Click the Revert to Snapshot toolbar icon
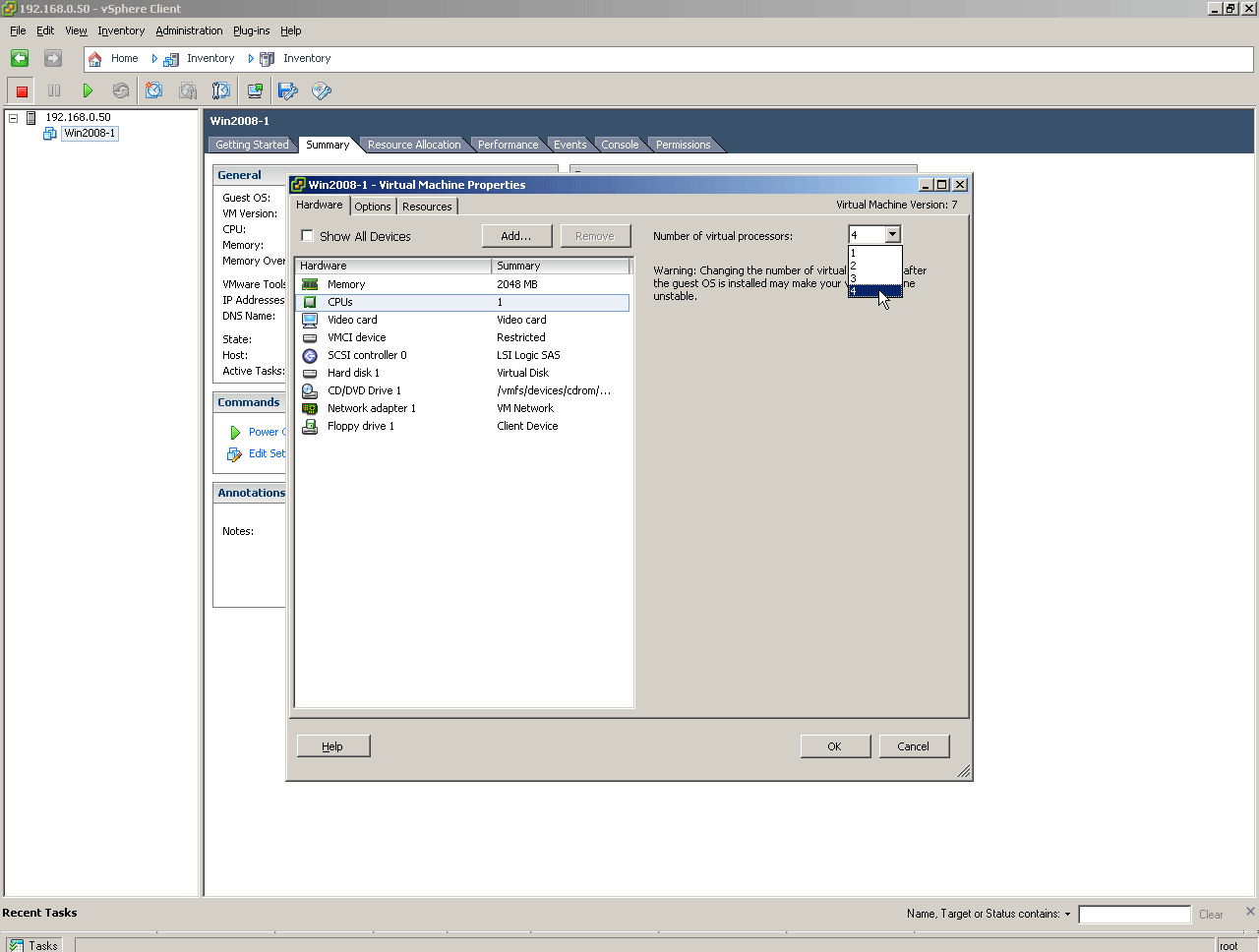This screenshot has width=1259, height=952. coord(188,91)
